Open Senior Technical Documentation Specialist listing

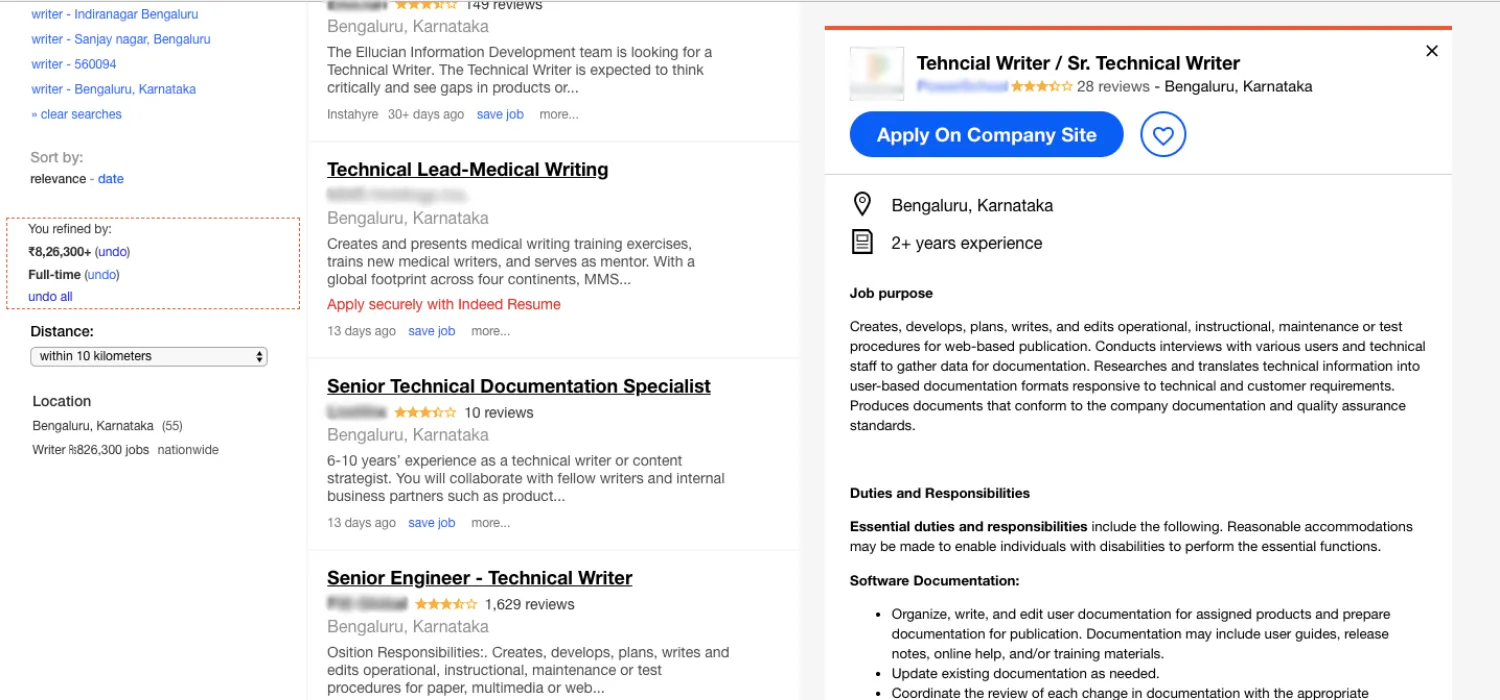pyautogui.click(x=518, y=387)
